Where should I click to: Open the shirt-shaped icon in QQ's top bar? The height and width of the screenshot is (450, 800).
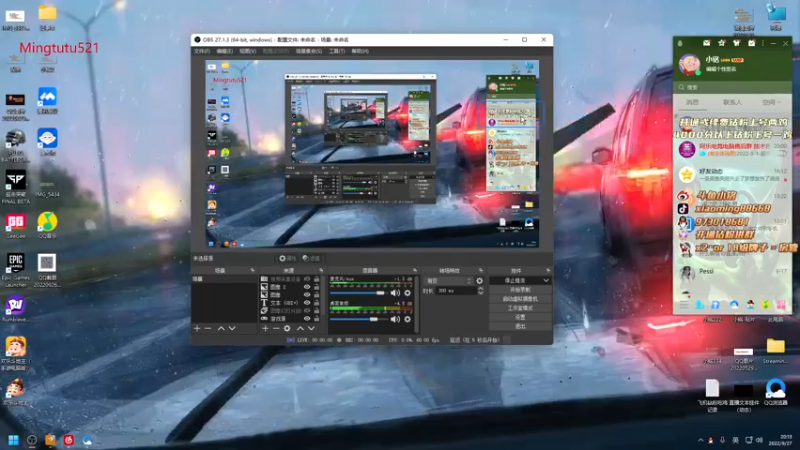pyautogui.click(x=736, y=43)
